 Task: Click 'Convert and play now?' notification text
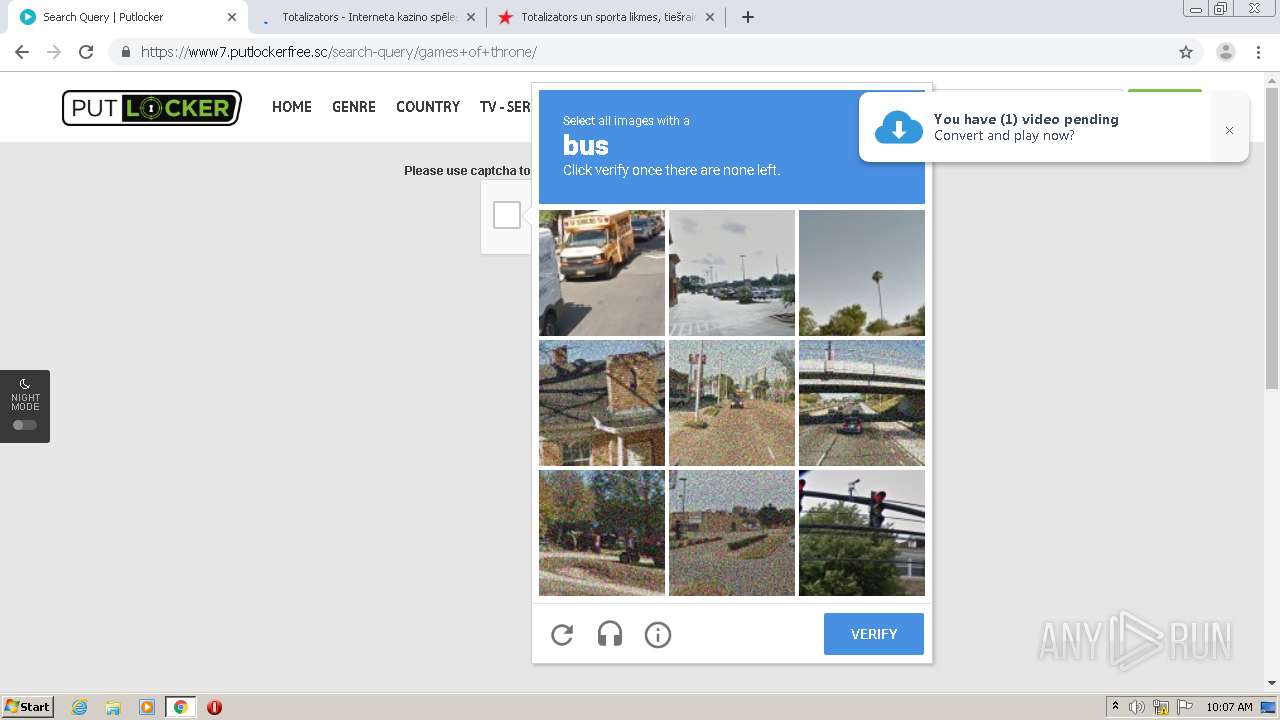(x=1004, y=136)
